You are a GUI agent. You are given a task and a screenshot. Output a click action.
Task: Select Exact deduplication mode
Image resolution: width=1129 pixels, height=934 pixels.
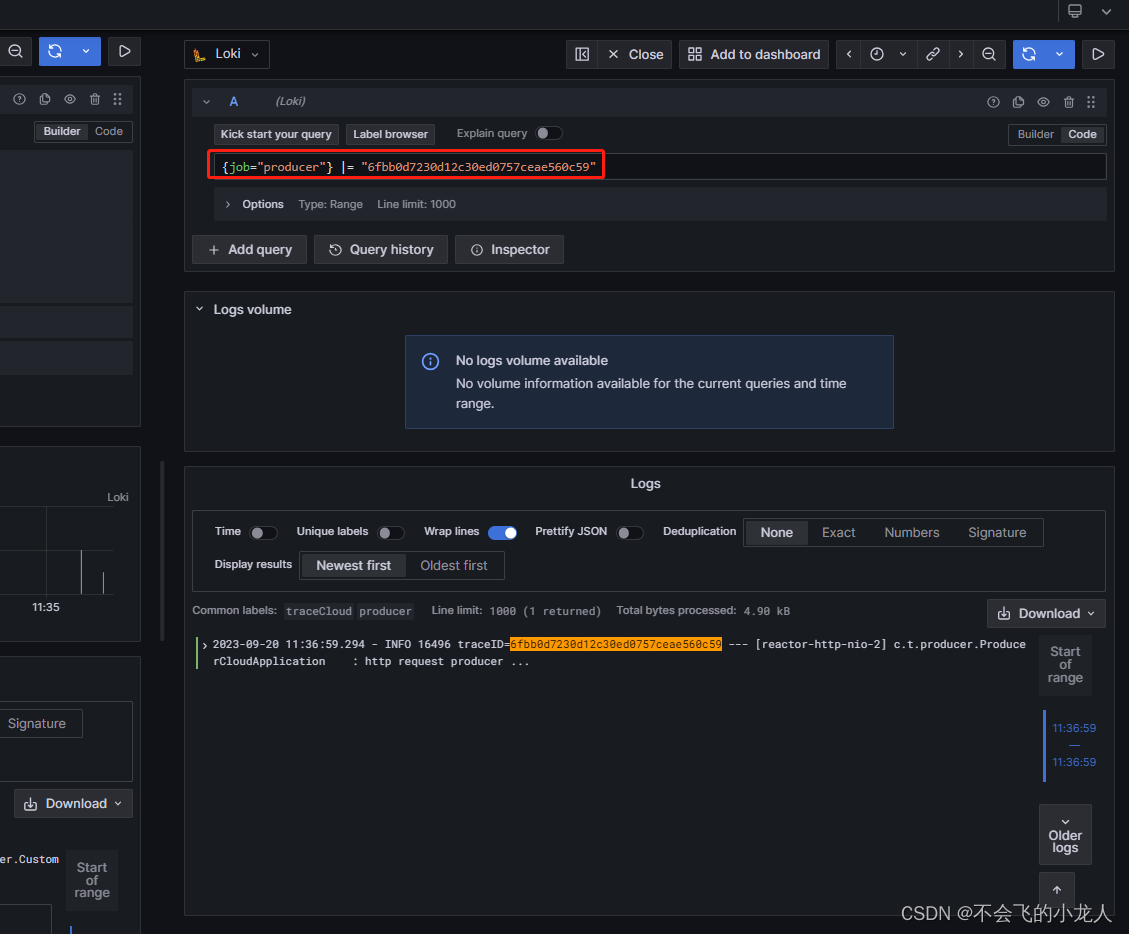coord(838,532)
